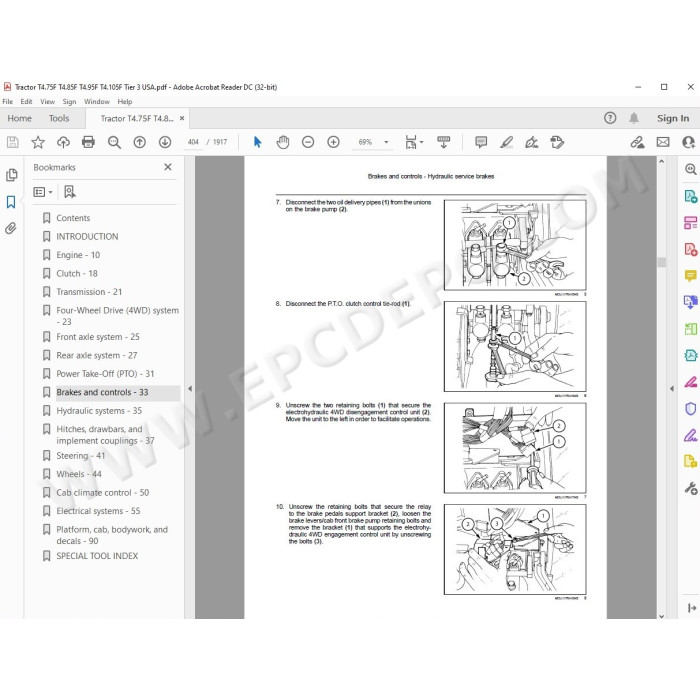
Task: Add a comment with the speech bubble icon
Action: 481,142
